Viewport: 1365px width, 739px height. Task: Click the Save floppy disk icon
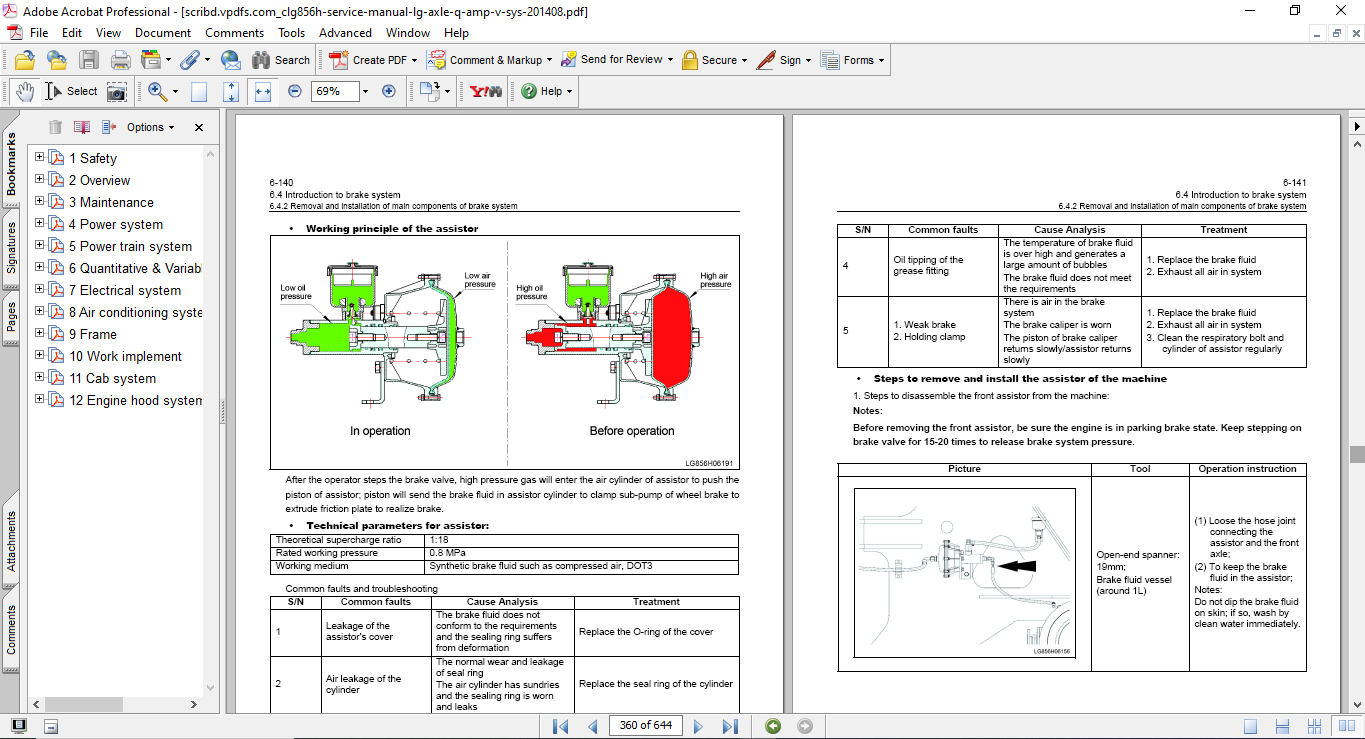[89, 60]
